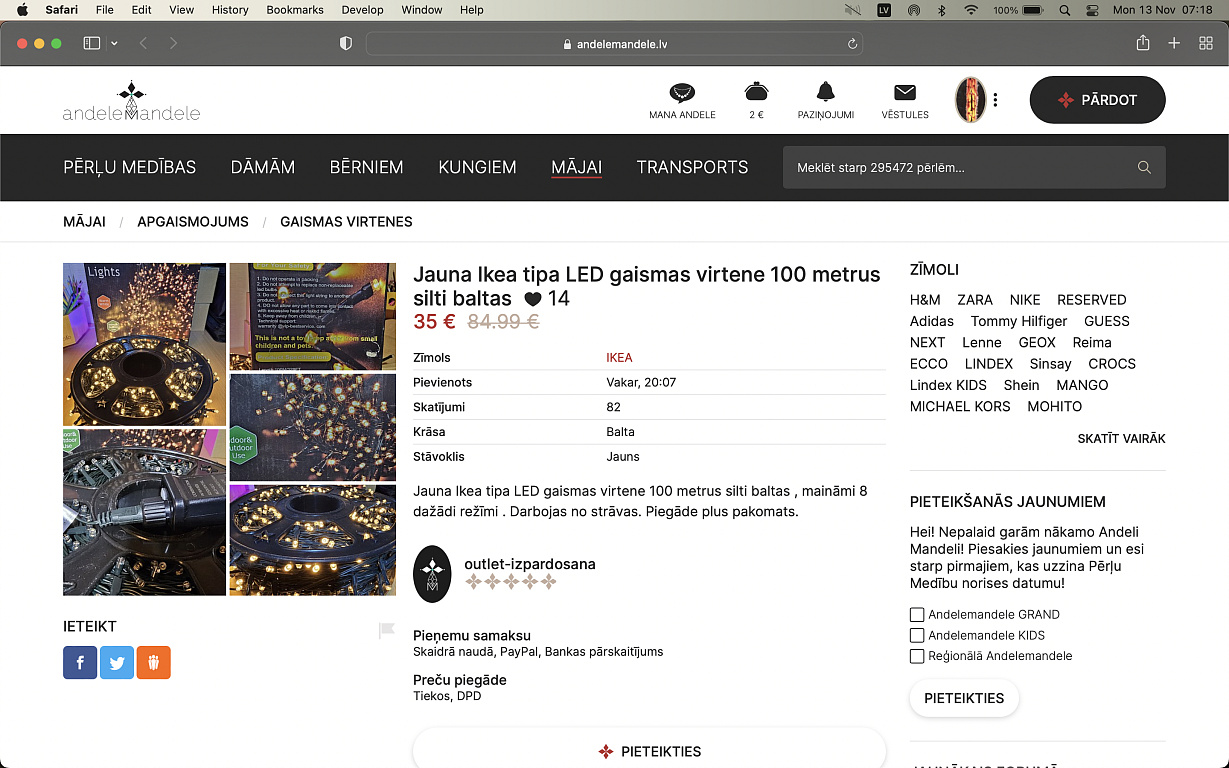The height and width of the screenshot is (768, 1229).
Task: Open Safari sidebar dropdown chevron
Action: (114, 44)
